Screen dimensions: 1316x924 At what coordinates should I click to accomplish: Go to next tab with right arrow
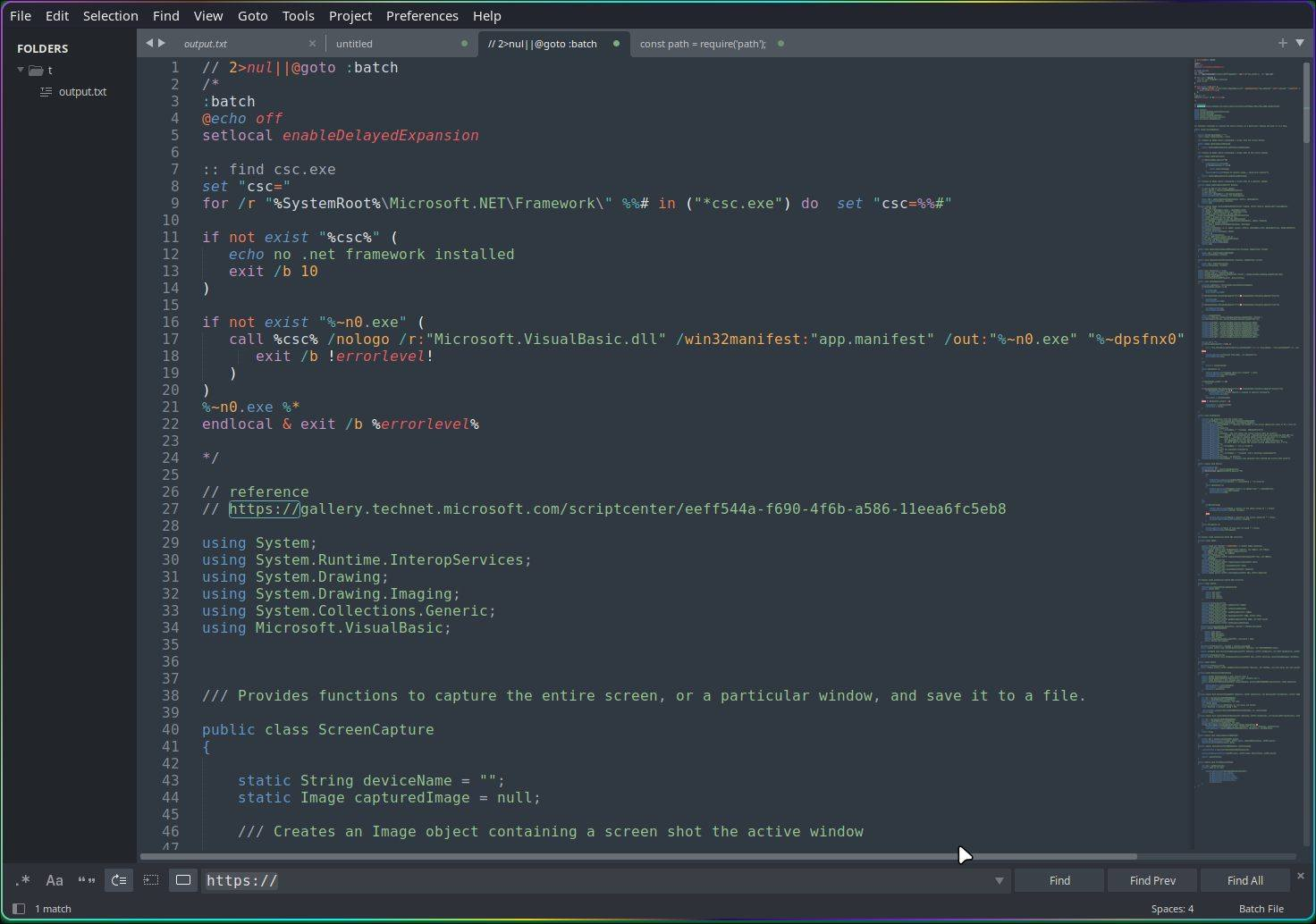tap(162, 43)
